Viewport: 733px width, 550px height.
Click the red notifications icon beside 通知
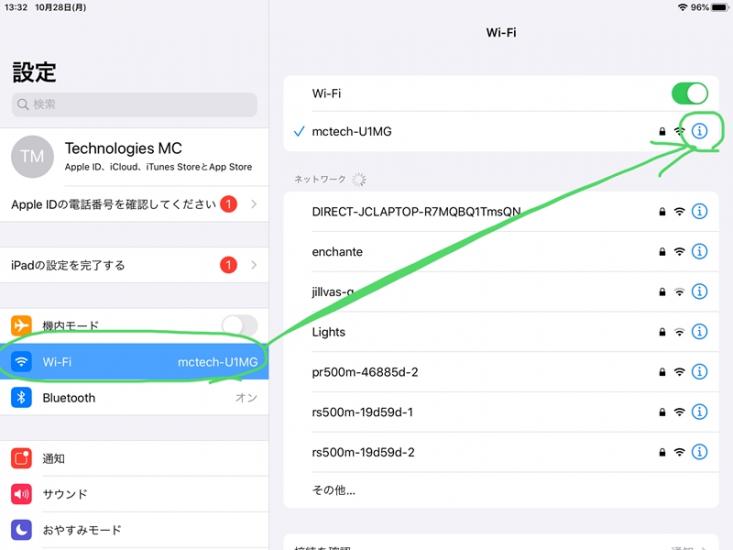coord(21,458)
